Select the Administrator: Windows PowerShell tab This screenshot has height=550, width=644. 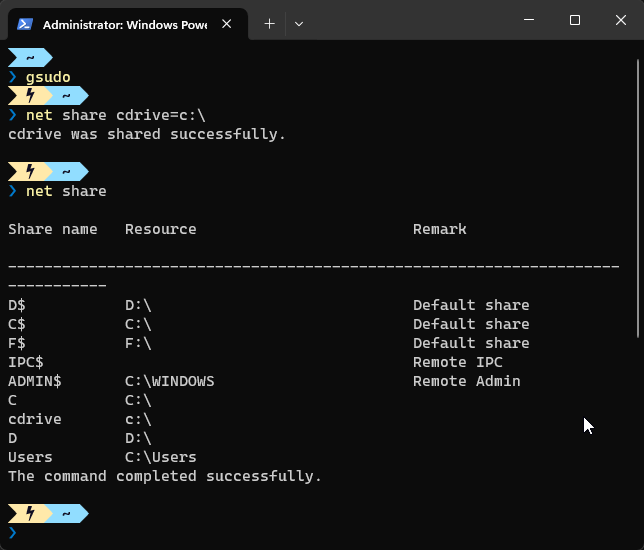pyautogui.click(x=128, y=24)
